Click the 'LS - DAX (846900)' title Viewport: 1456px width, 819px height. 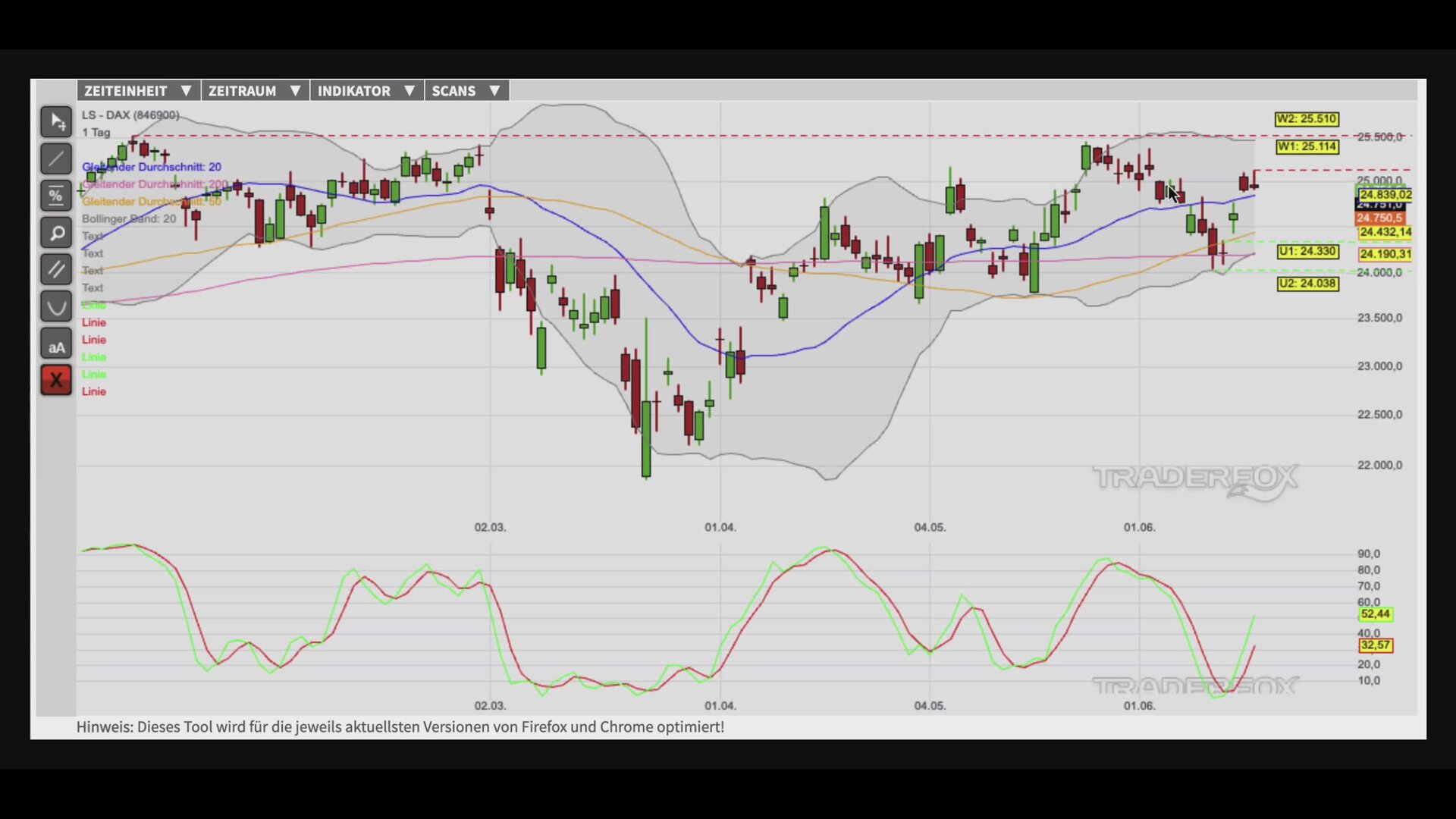click(130, 115)
